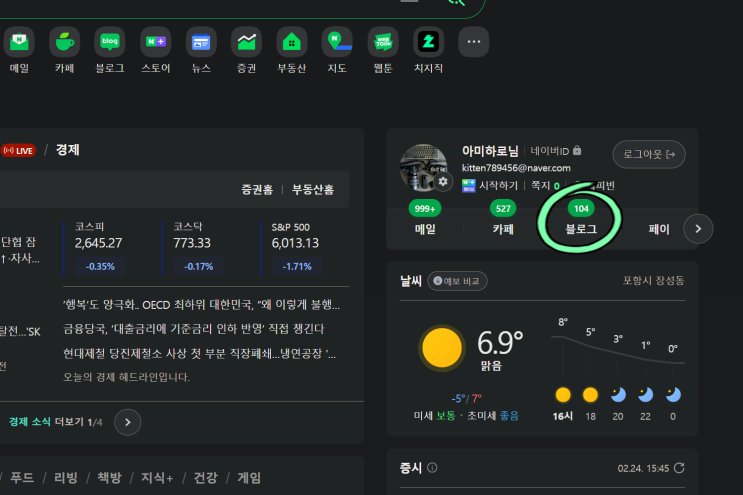
Task: Switch to the 리빙 topic tab
Action: [66, 477]
